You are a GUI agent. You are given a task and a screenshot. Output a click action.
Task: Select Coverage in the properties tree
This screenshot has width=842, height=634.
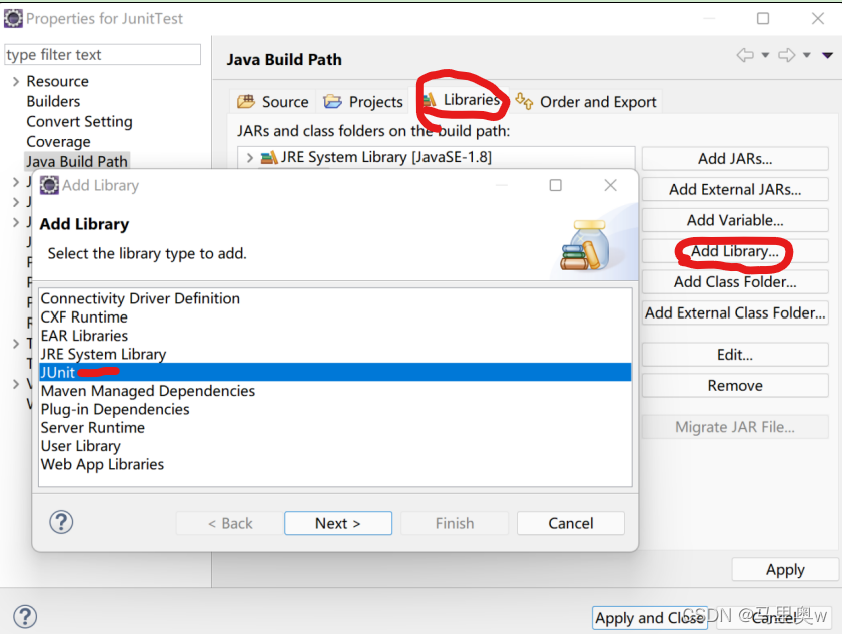click(x=59, y=141)
